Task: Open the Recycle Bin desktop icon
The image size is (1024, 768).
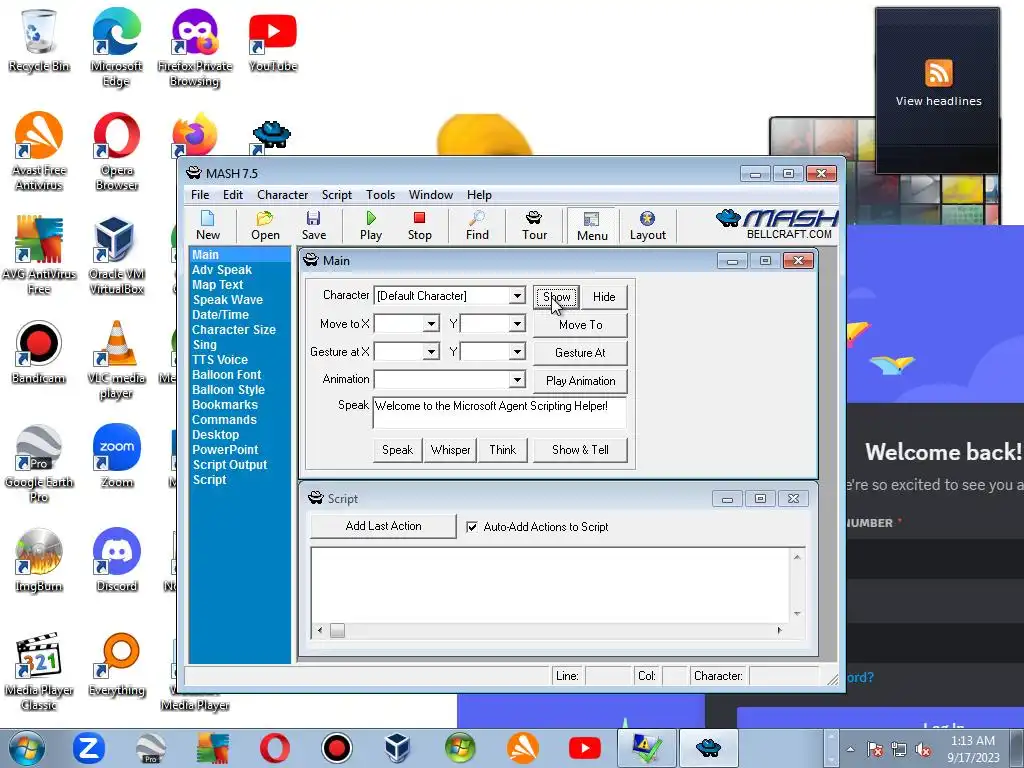Action: (x=39, y=41)
